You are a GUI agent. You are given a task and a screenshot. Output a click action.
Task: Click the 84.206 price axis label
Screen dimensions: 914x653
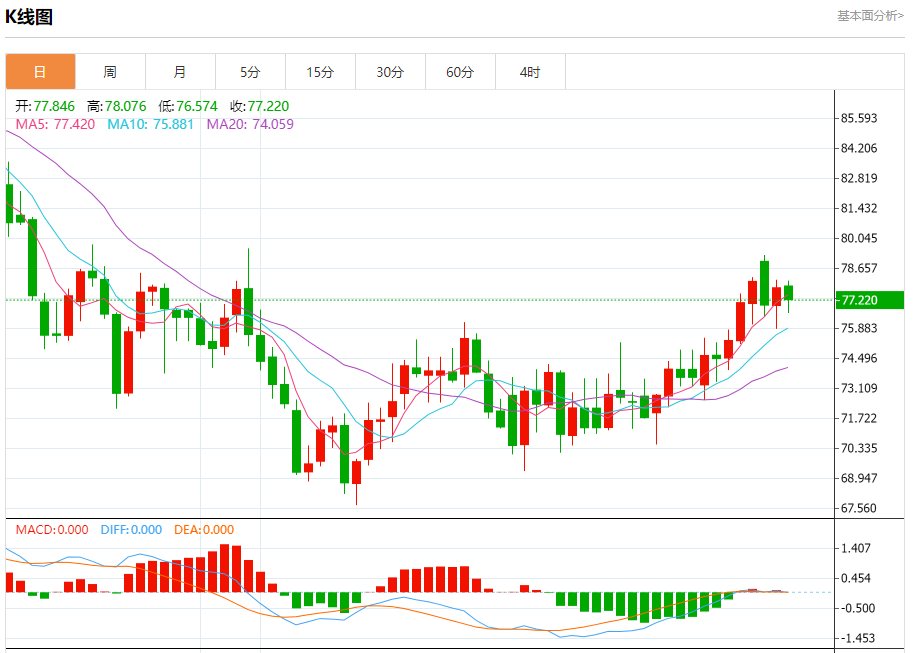859,148
